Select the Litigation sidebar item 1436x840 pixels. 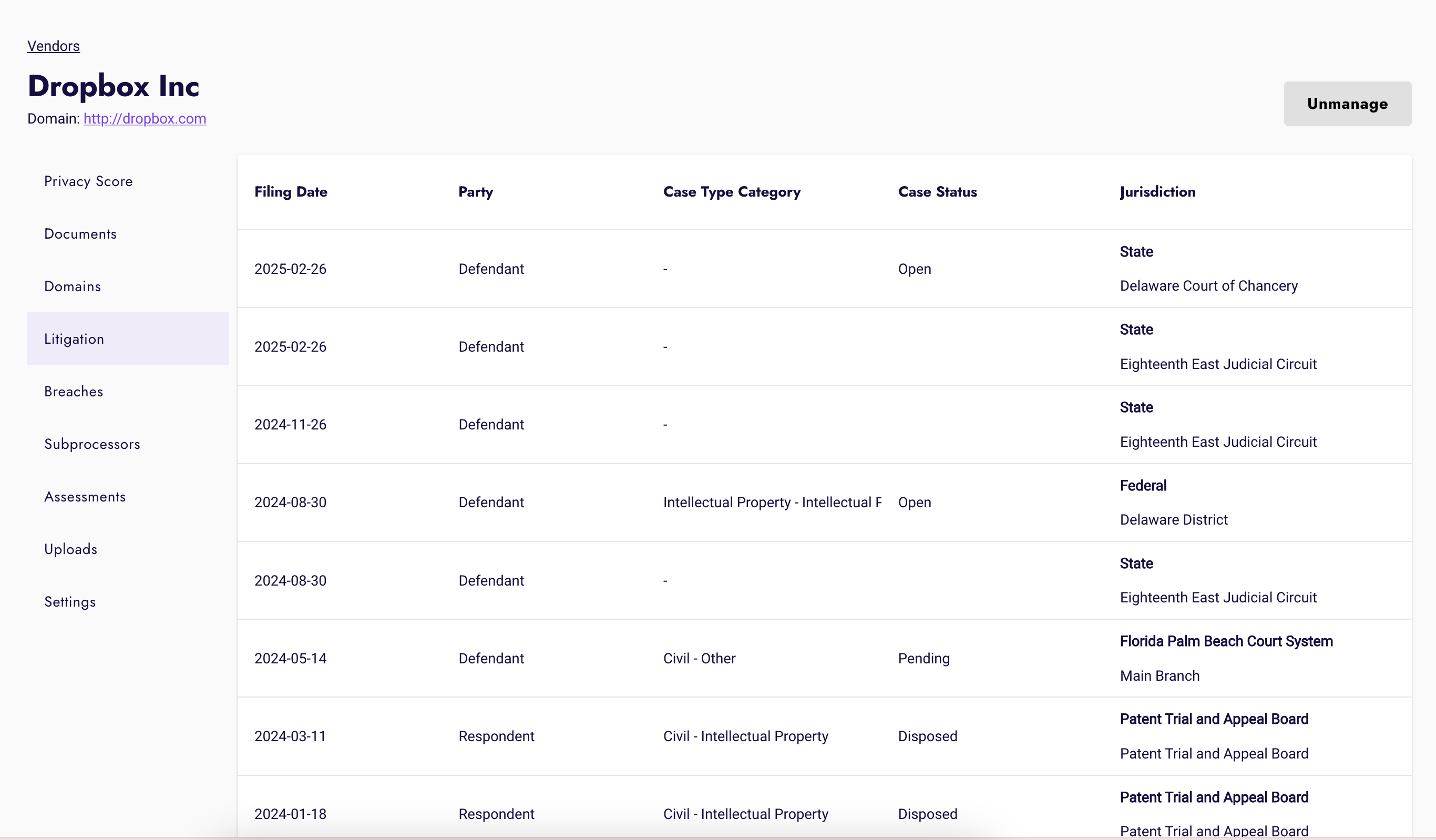coord(128,339)
